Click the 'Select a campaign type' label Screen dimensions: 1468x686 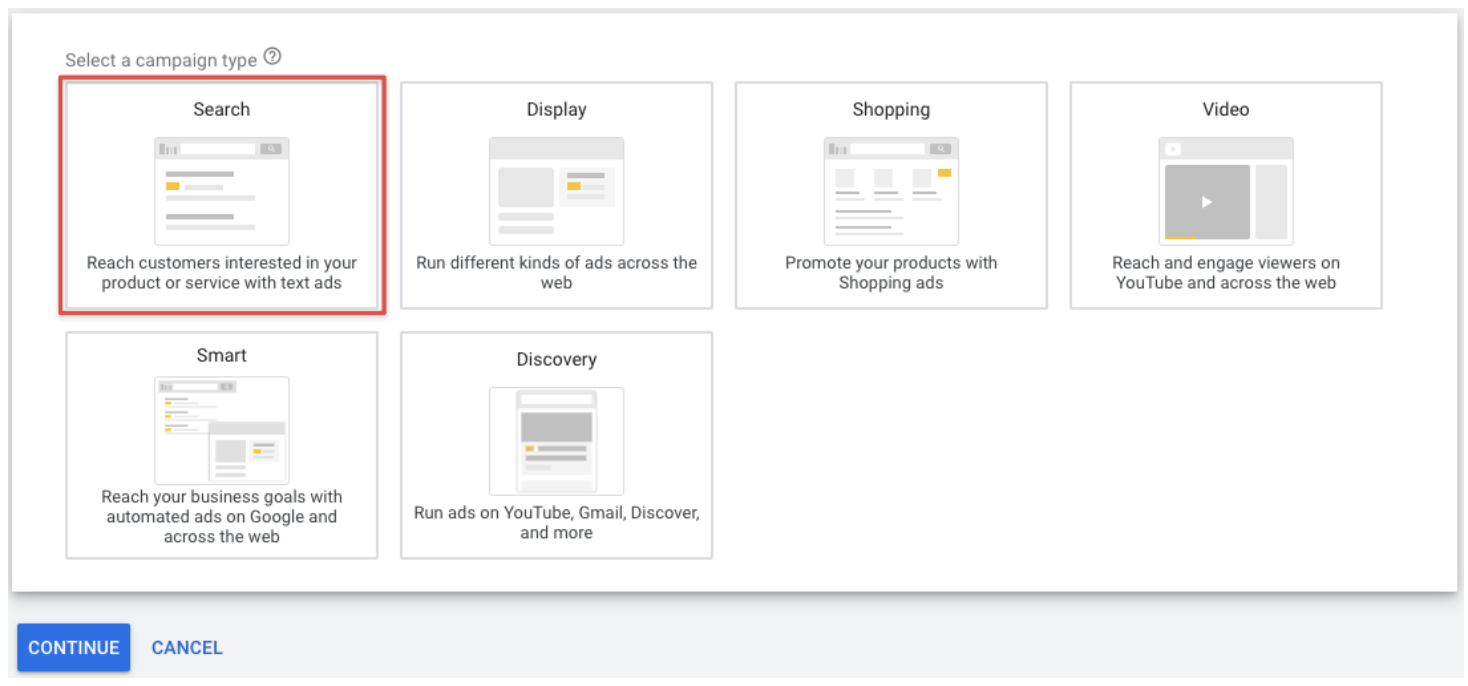161,60
